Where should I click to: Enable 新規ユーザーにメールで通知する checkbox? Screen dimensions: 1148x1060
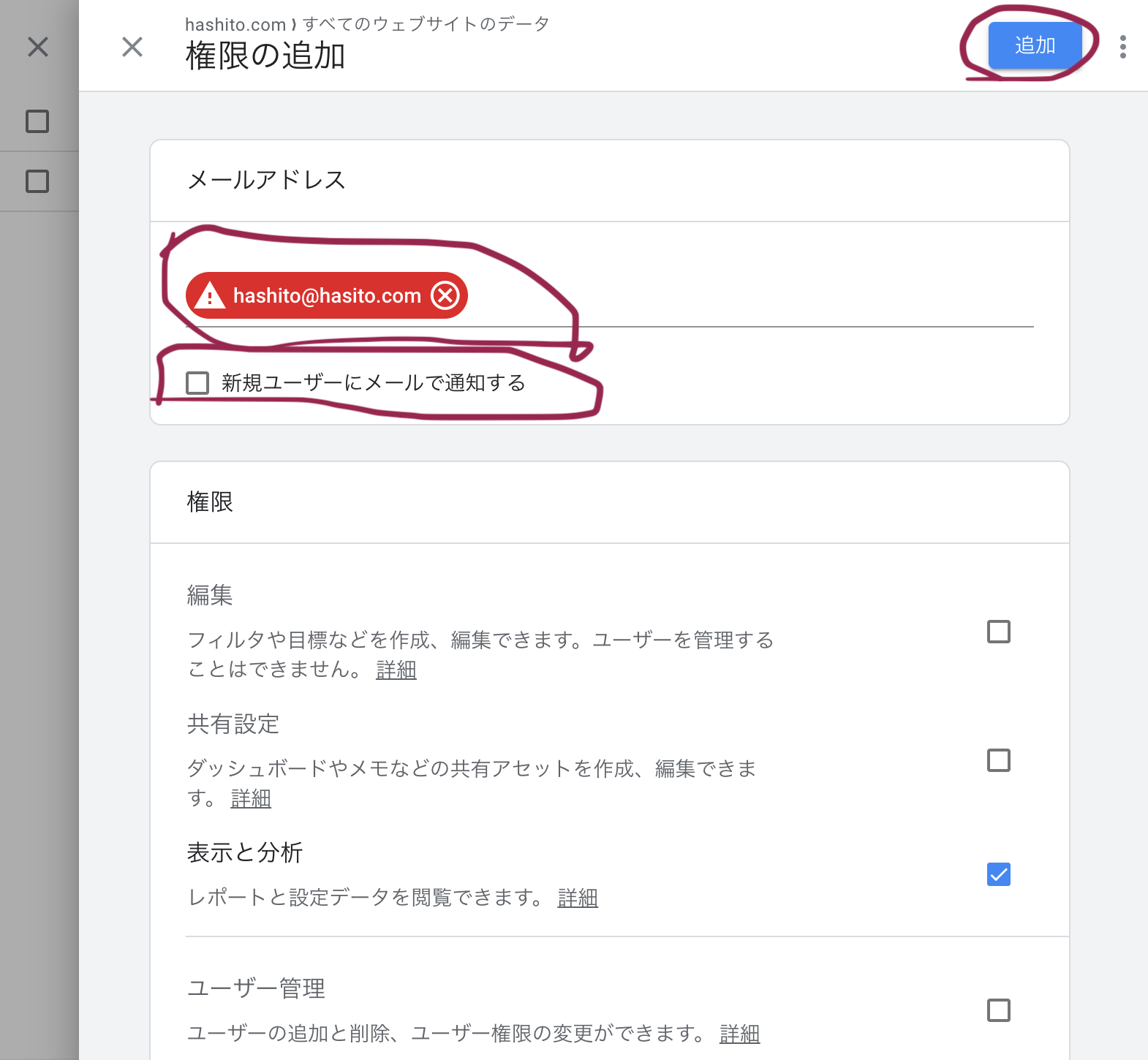[197, 382]
